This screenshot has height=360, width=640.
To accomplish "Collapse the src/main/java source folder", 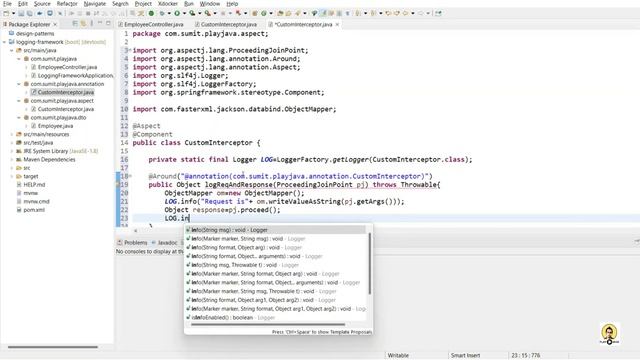I will pos(12,50).
